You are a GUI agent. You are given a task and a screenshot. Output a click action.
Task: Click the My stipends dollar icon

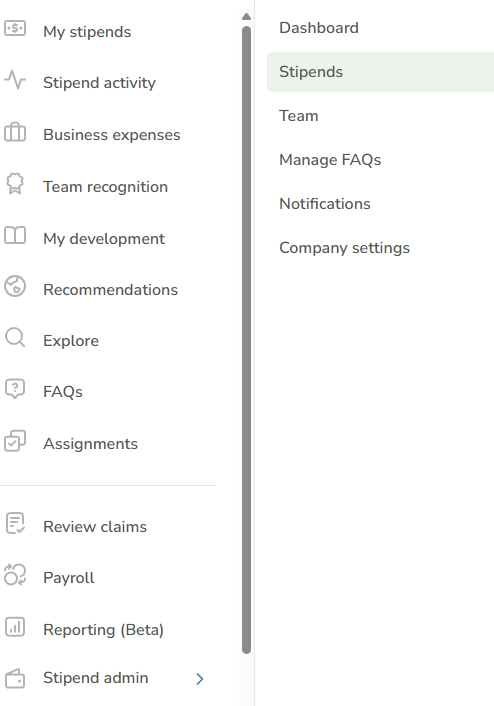[15, 29]
